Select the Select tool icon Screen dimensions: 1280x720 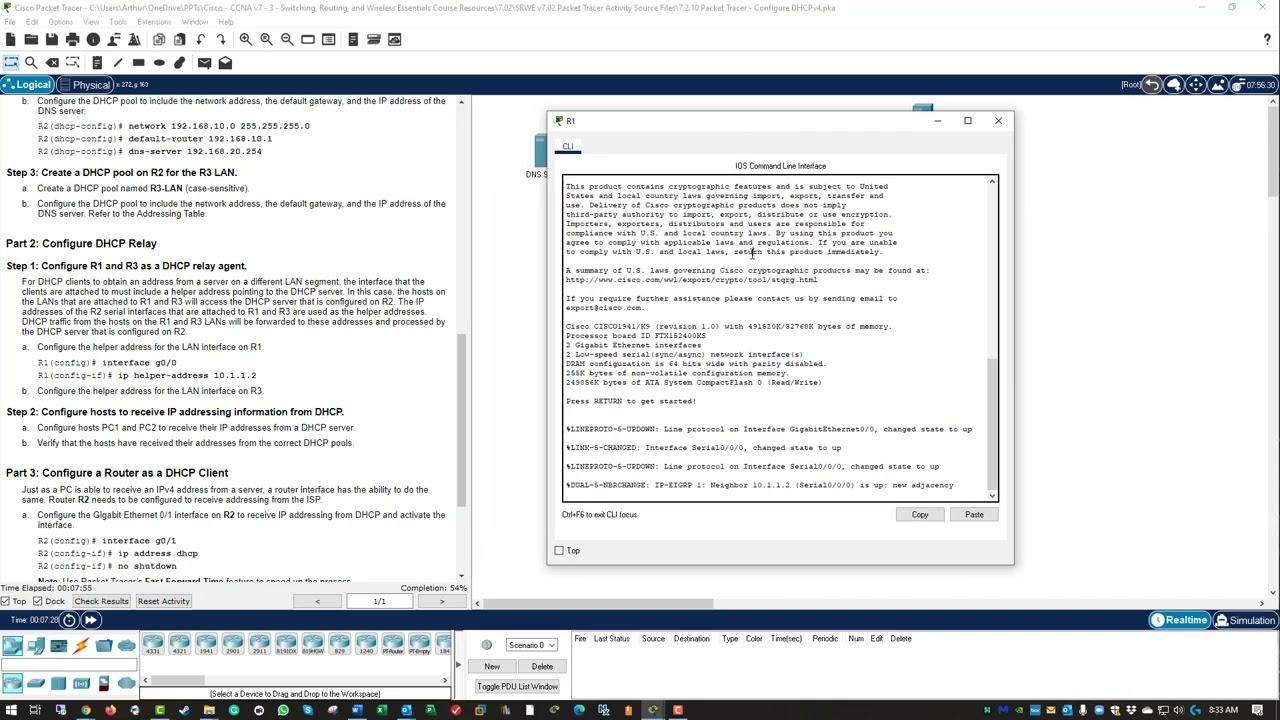click(10, 62)
